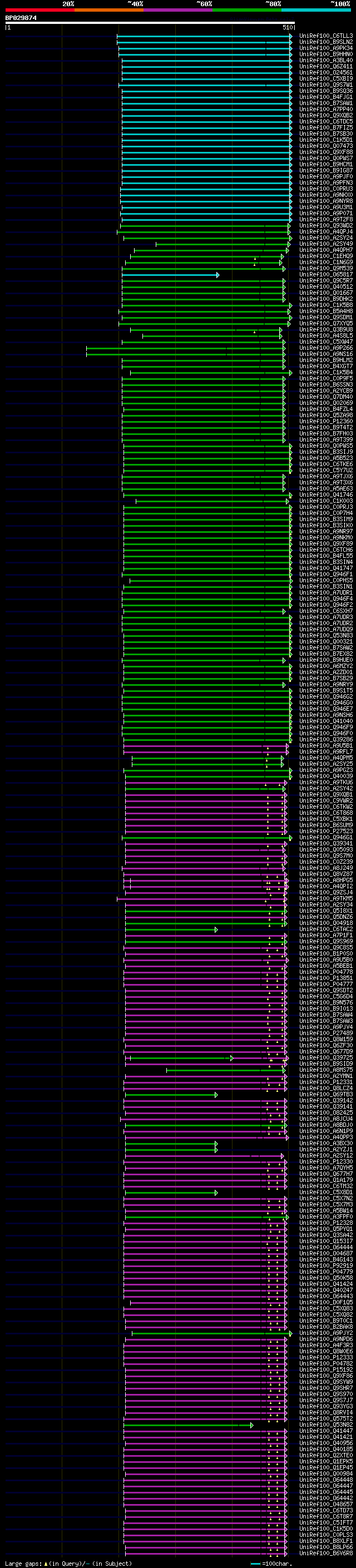Screen dimensions: 356x1568
Task: Select the UniRef100_A9NS16 label
Action: pos(325,354)
